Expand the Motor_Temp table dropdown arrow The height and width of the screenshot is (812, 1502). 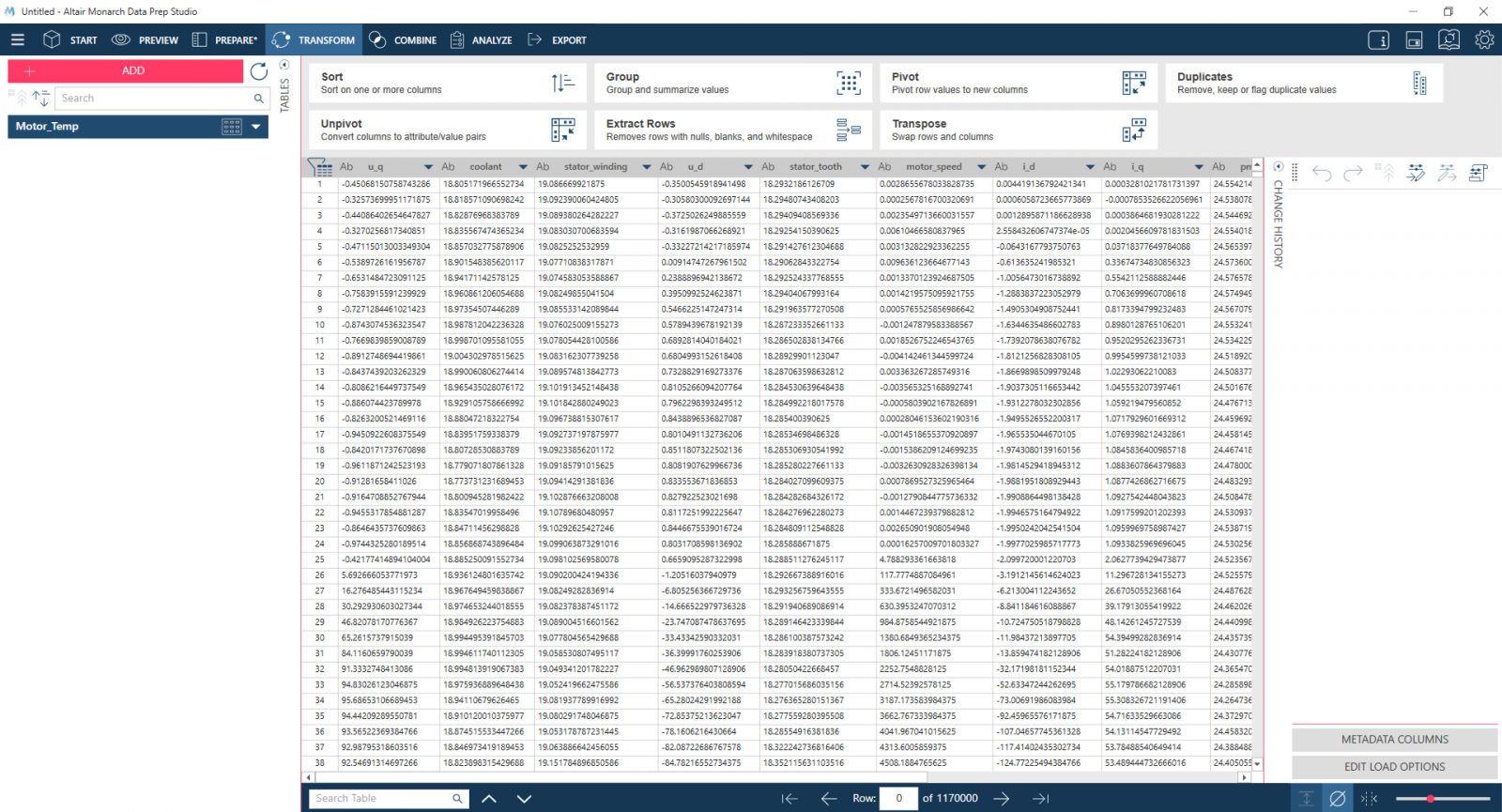pos(255,127)
